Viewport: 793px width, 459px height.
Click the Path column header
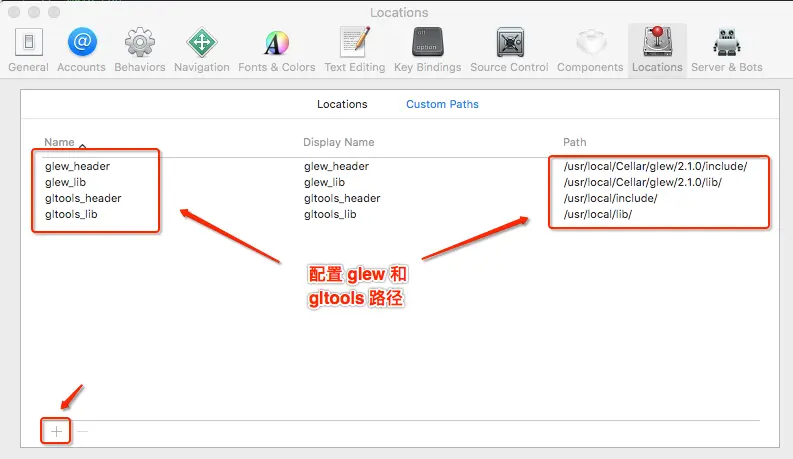click(x=575, y=142)
